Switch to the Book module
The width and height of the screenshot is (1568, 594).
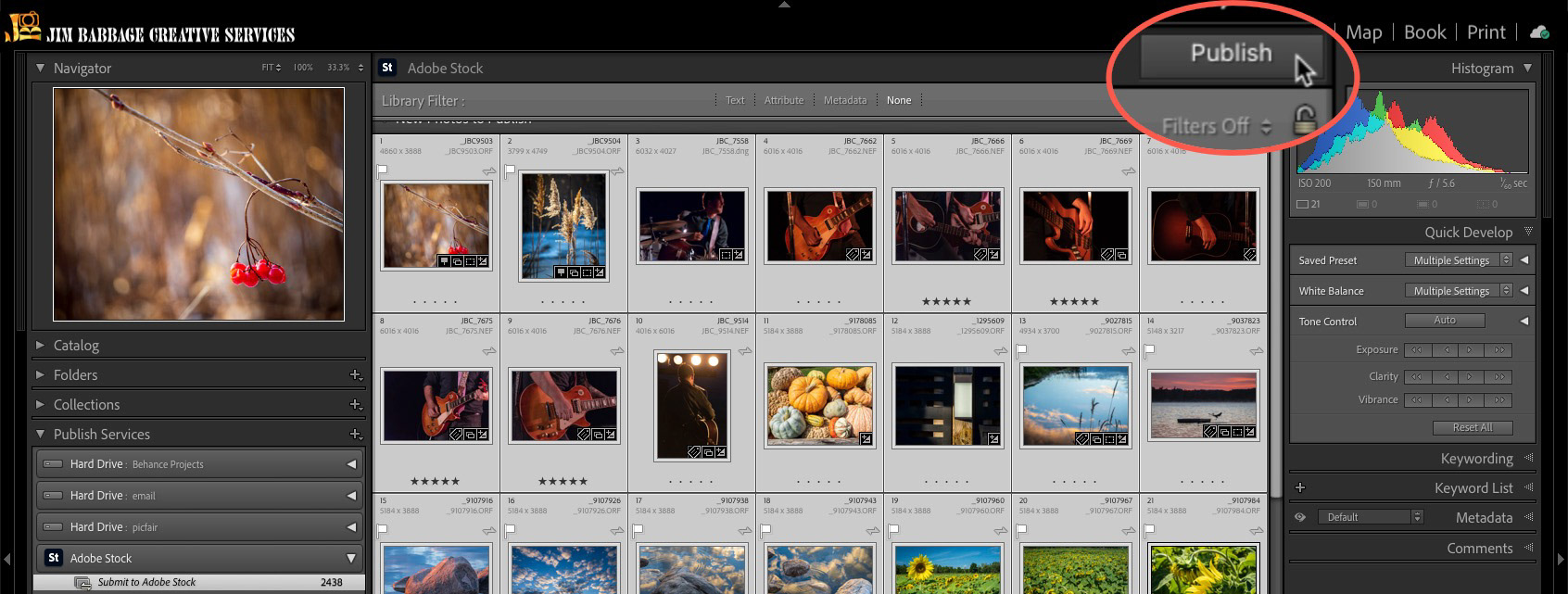(x=1424, y=32)
